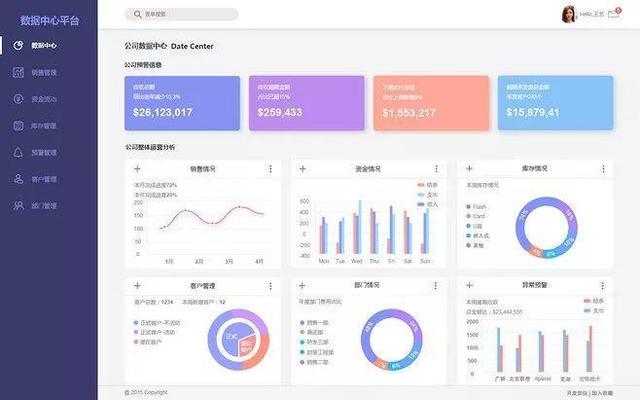Select the 资金流向 coin icon in the sidebar
Image resolution: width=640 pixels, height=400 pixels.
click(18, 99)
